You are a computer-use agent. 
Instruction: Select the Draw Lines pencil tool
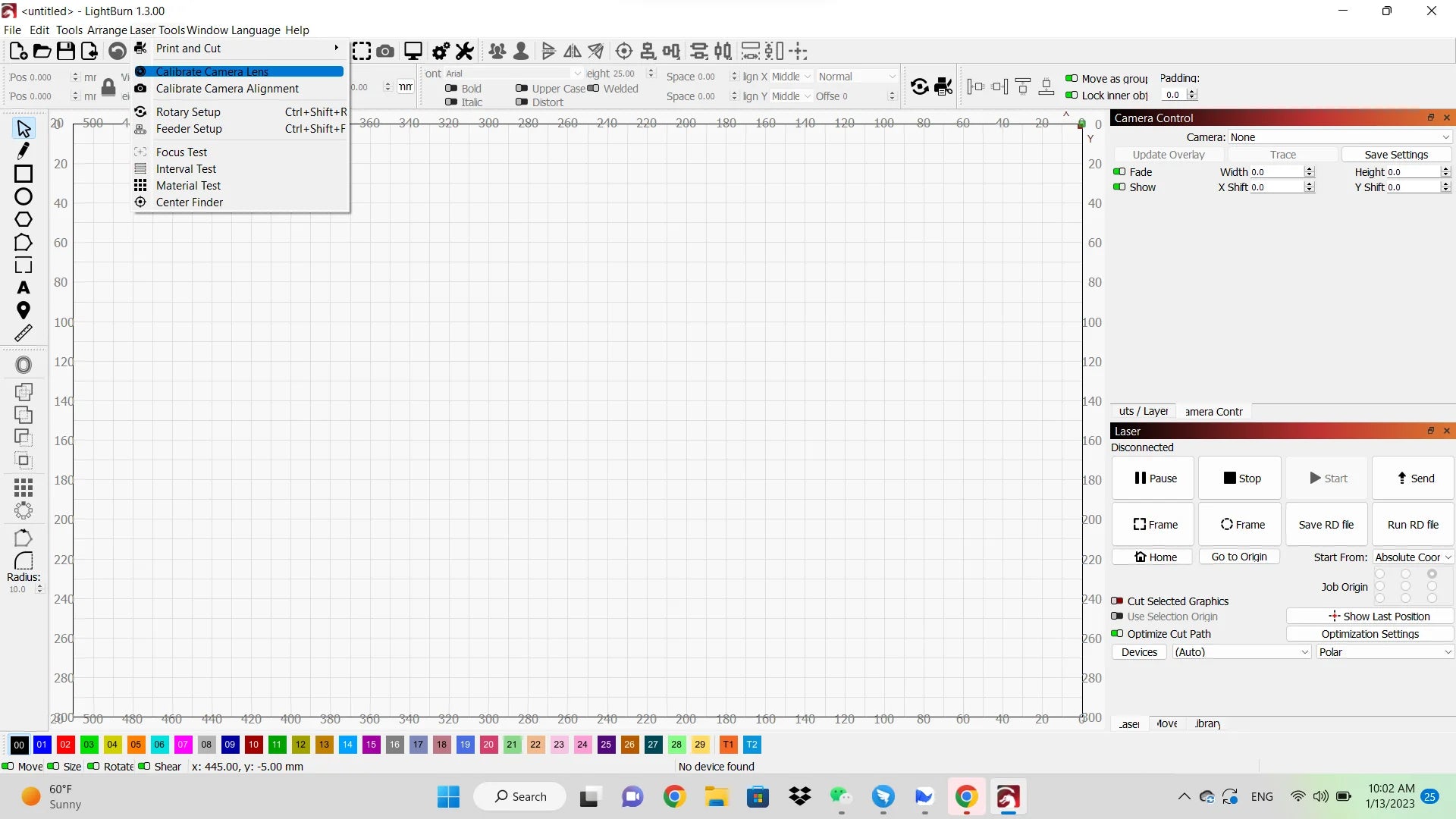(x=24, y=151)
